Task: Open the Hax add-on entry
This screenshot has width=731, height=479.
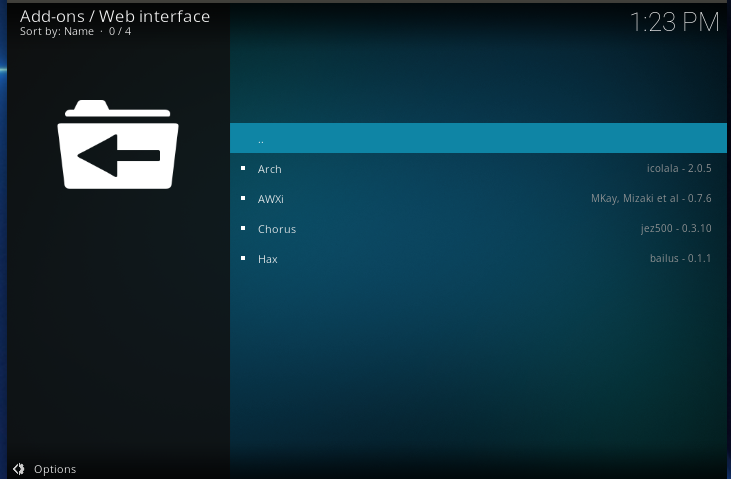Action: pyautogui.click(x=478, y=258)
